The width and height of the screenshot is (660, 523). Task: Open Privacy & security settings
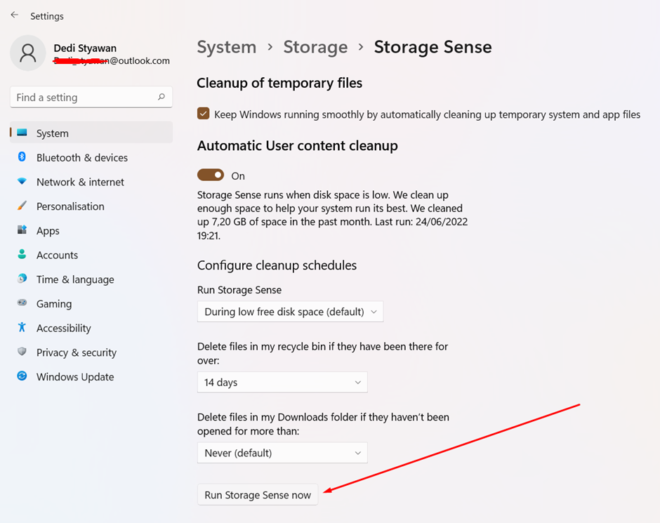(91, 353)
